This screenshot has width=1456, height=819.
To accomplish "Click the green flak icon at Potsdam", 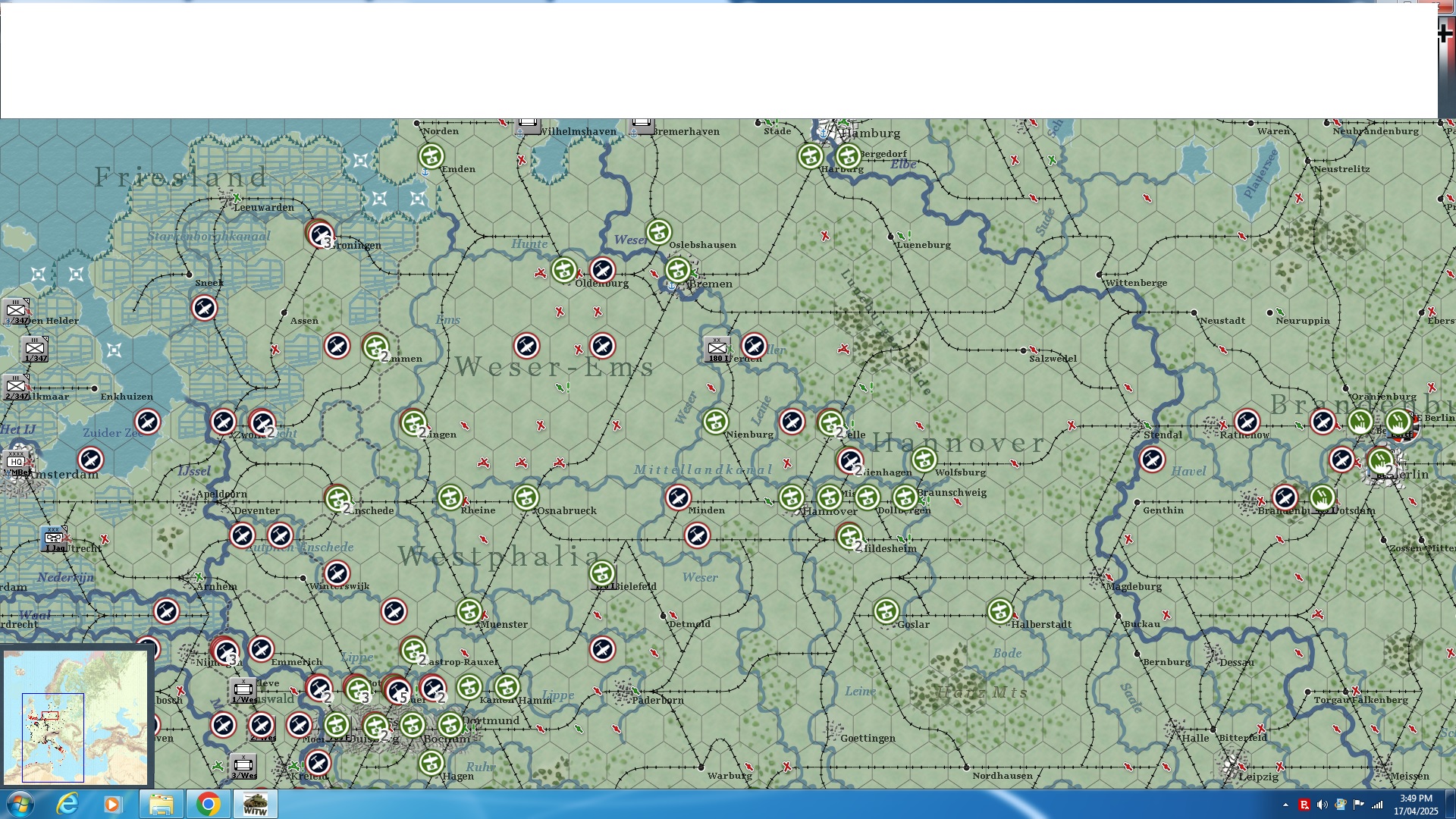I will pos(1323,497).
